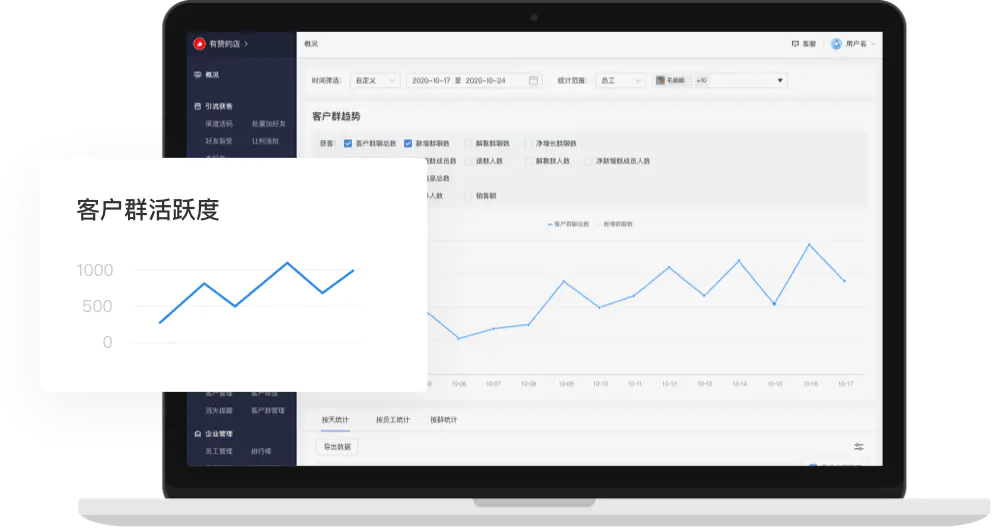Image resolution: width=992 pixels, height=528 pixels.
Task: Click the highlighted 10-15 chart data point
Action: (x=774, y=304)
